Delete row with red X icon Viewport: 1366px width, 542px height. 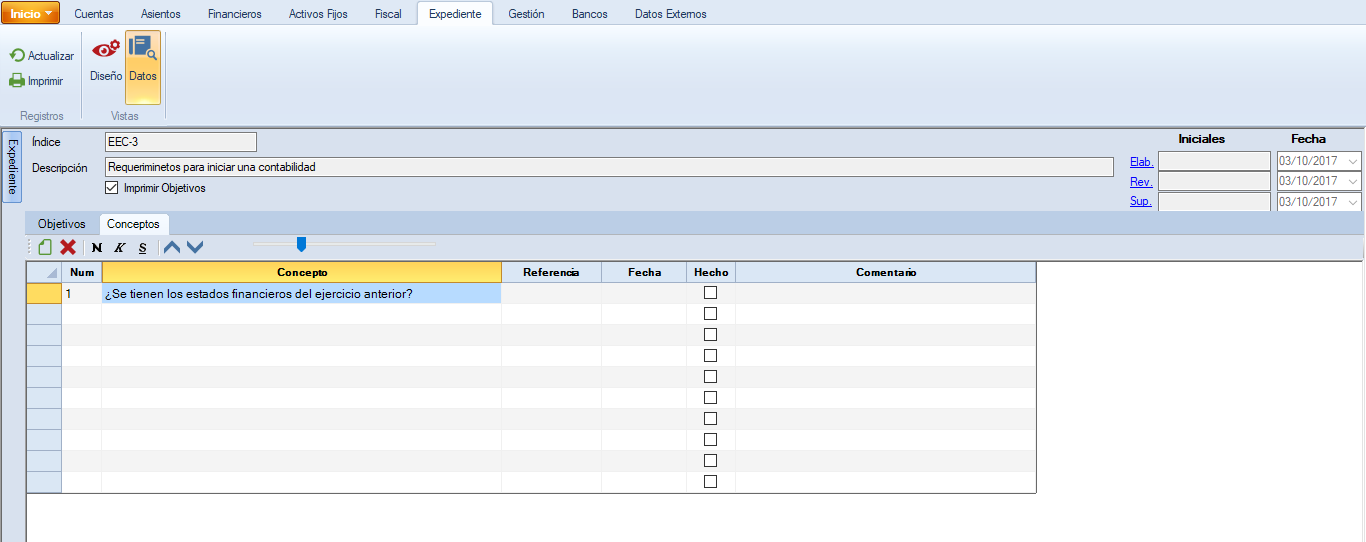pyautogui.click(x=68, y=247)
